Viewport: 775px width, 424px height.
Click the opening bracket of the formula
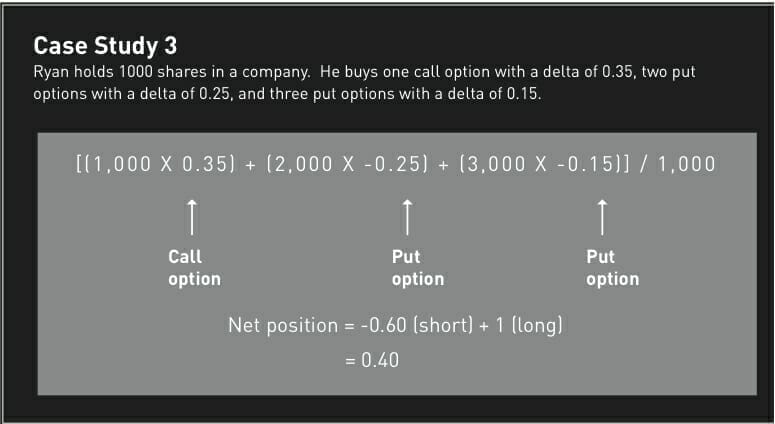pos(79,164)
